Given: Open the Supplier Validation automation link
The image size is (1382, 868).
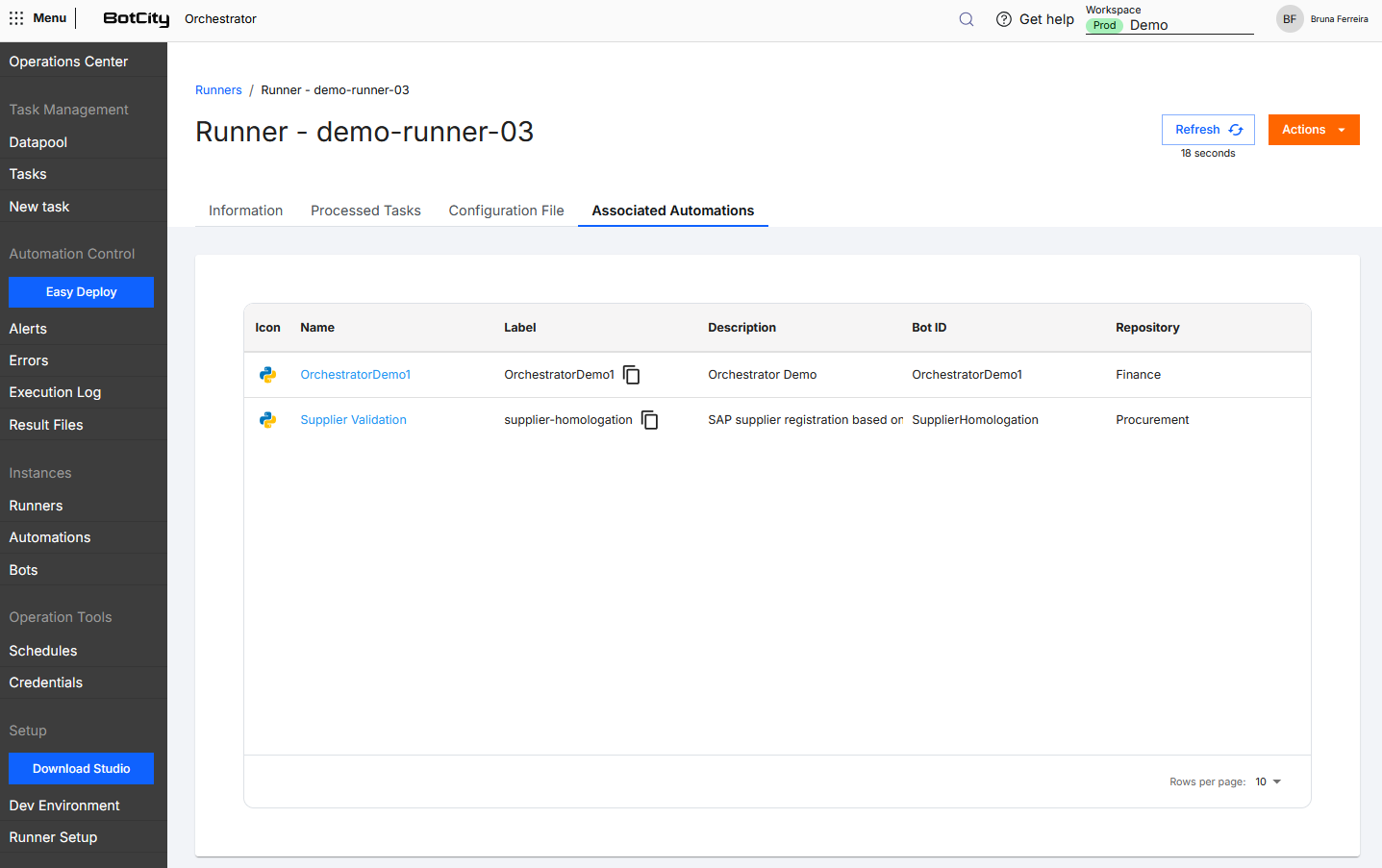Looking at the screenshot, I should tap(354, 420).
